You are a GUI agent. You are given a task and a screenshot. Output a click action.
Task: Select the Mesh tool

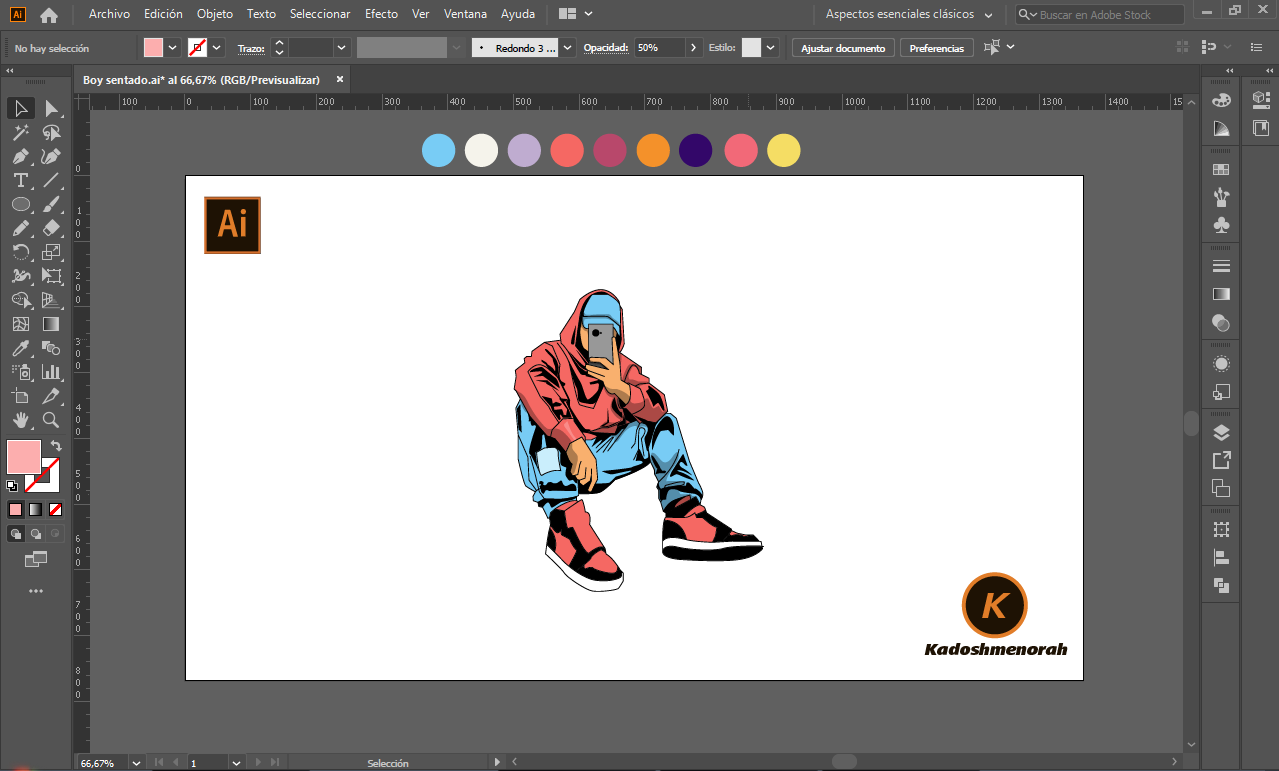[x=21, y=324]
